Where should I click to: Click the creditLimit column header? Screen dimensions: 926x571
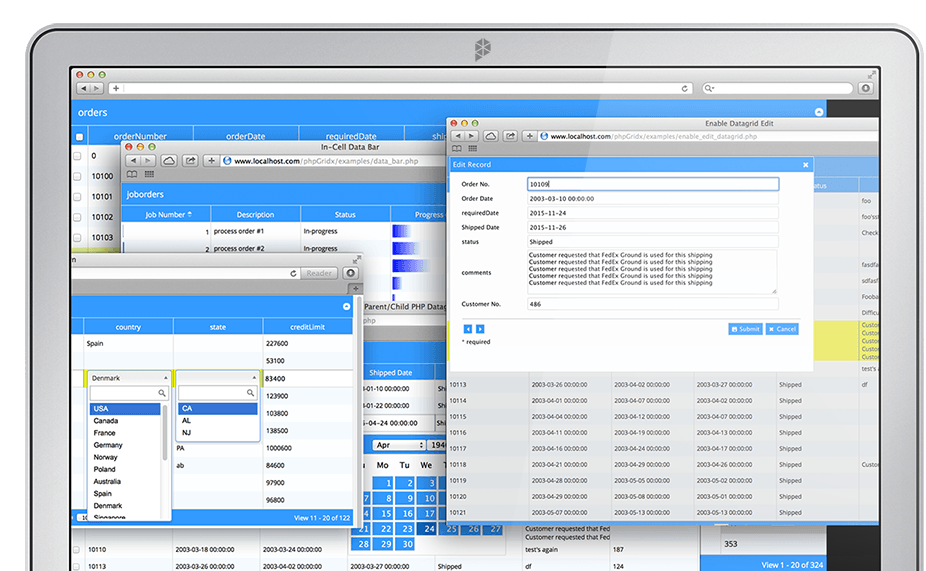pyautogui.click(x=307, y=327)
